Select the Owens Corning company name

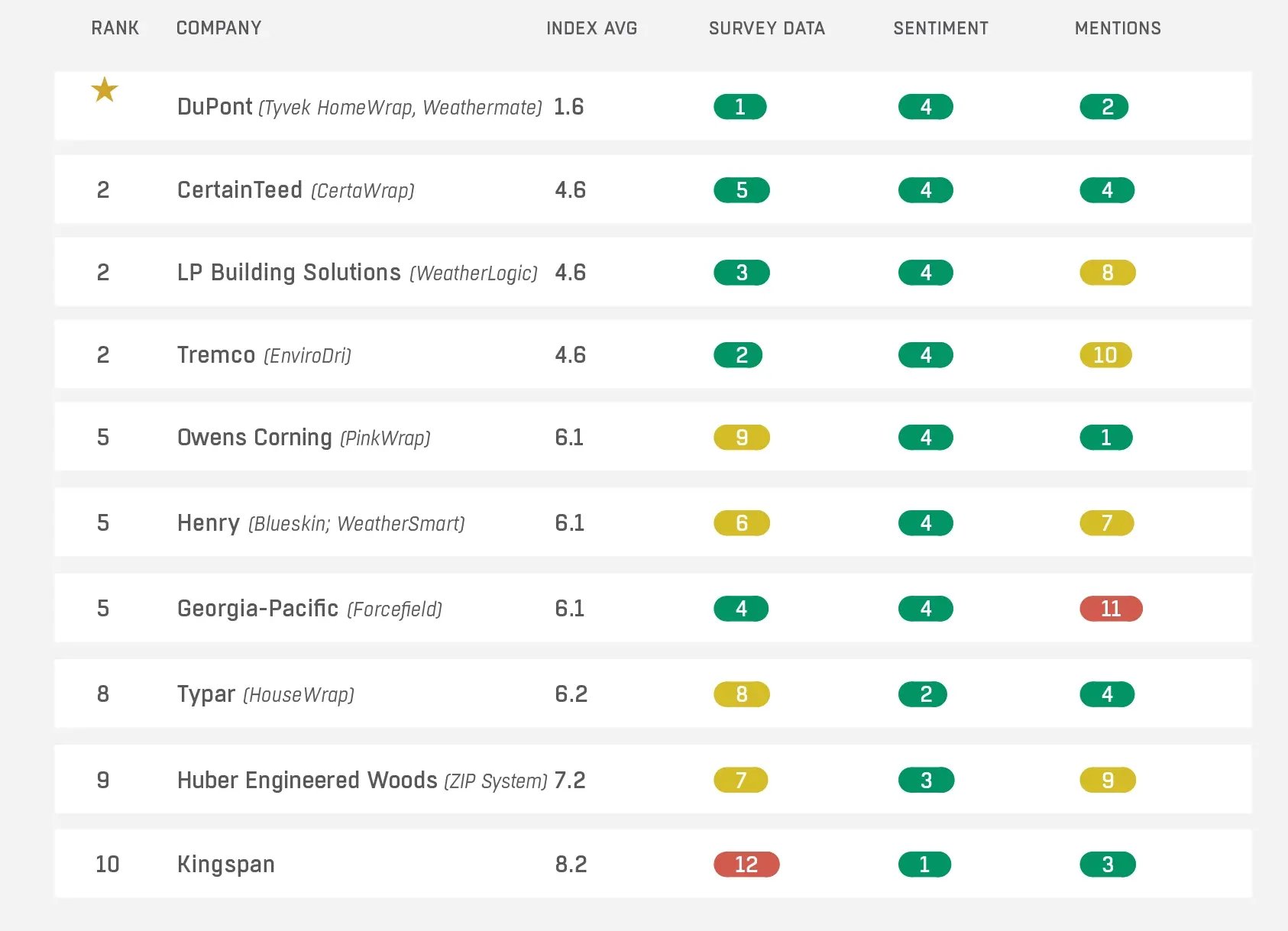pyautogui.click(x=254, y=437)
